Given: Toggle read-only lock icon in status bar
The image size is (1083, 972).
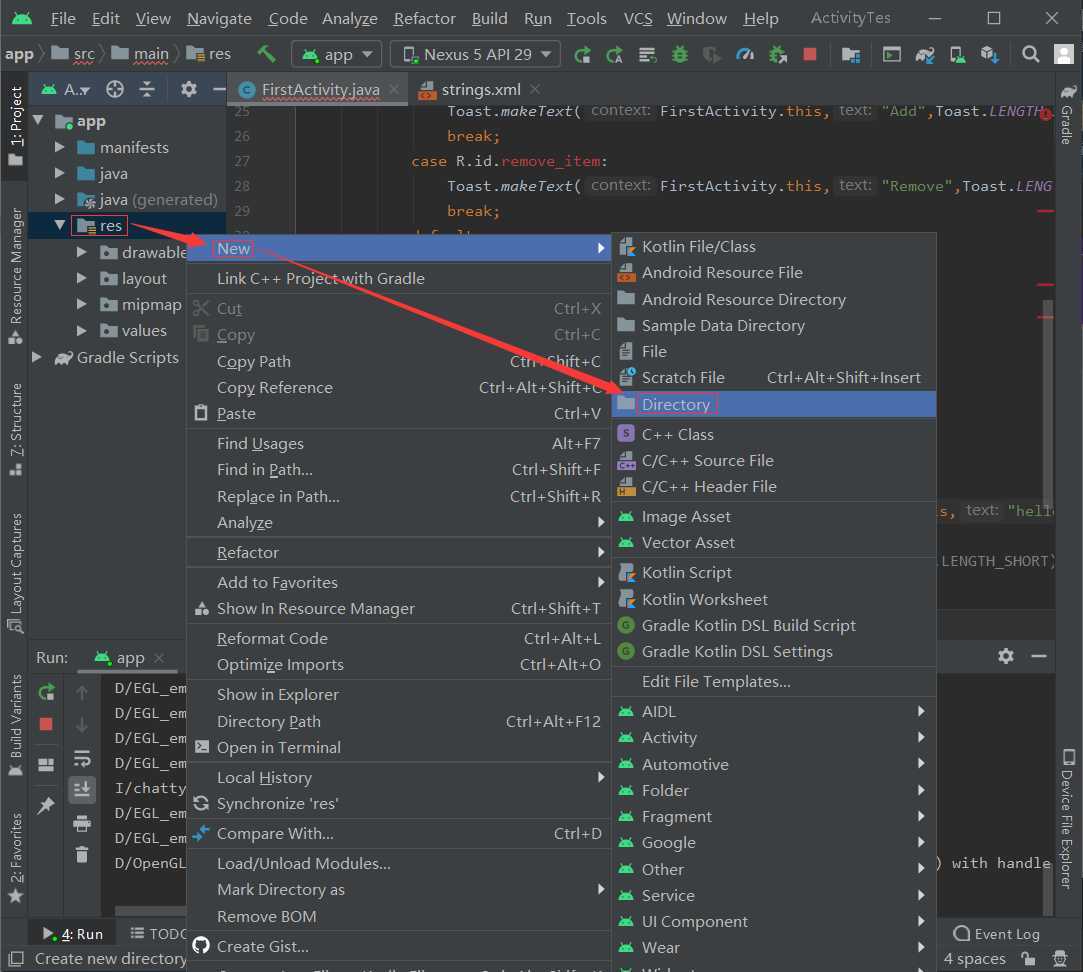Looking at the screenshot, I should pyautogui.click(x=1029, y=959).
